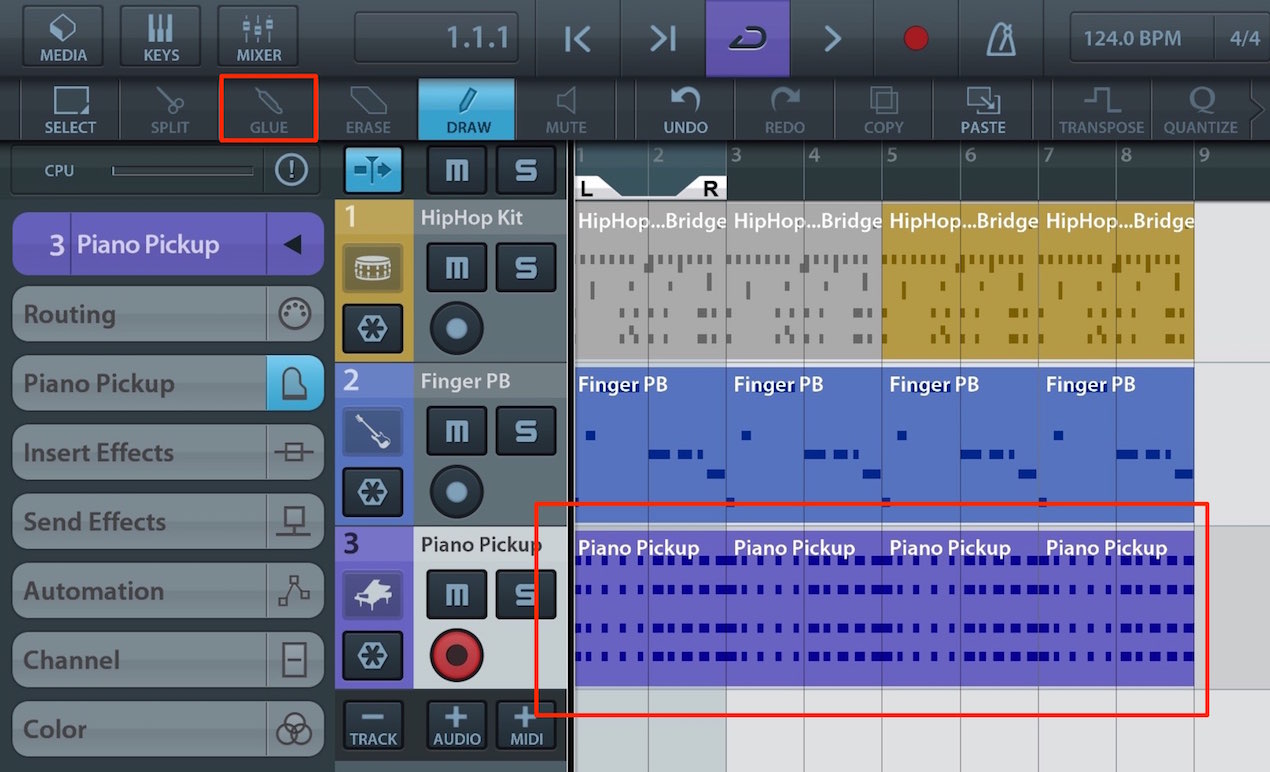1270x772 pixels.
Task: Freeze the Piano Pickup track
Action: [x=373, y=656]
